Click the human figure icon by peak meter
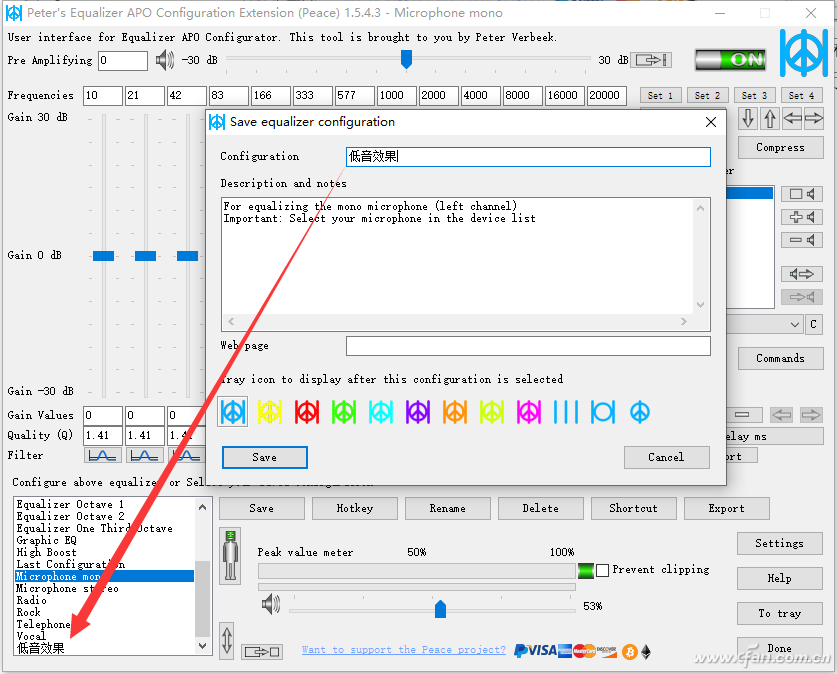This screenshot has width=837, height=674. click(230, 555)
